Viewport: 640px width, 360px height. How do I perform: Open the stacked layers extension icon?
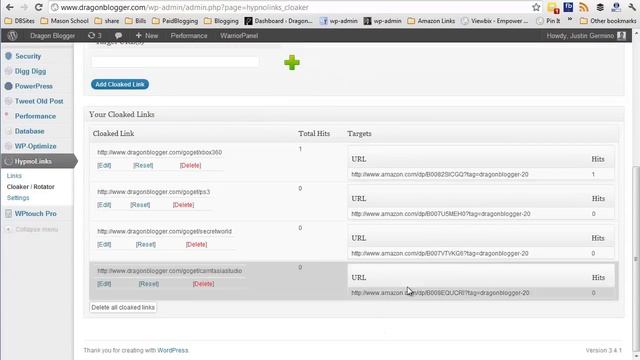coord(600,7)
